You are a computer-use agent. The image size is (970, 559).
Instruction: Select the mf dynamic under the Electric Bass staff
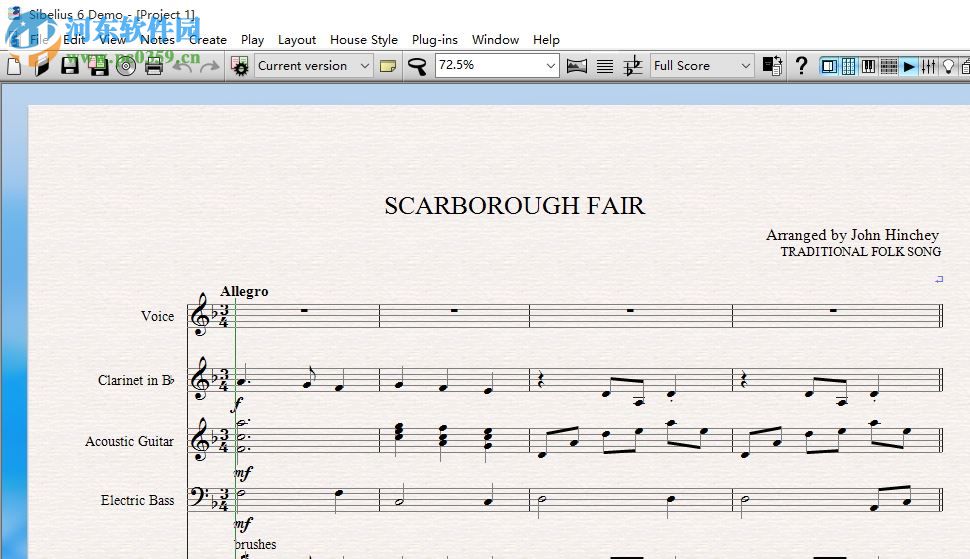[x=244, y=524]
